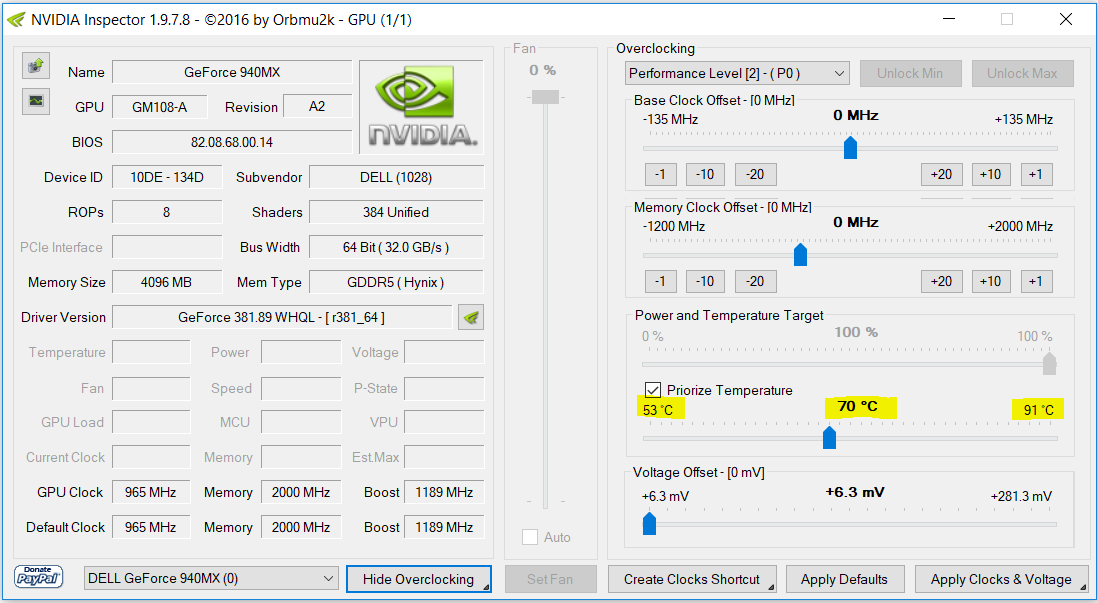Click base clock -10 button
Screen dimensions: 1098x603
[705, 174]
